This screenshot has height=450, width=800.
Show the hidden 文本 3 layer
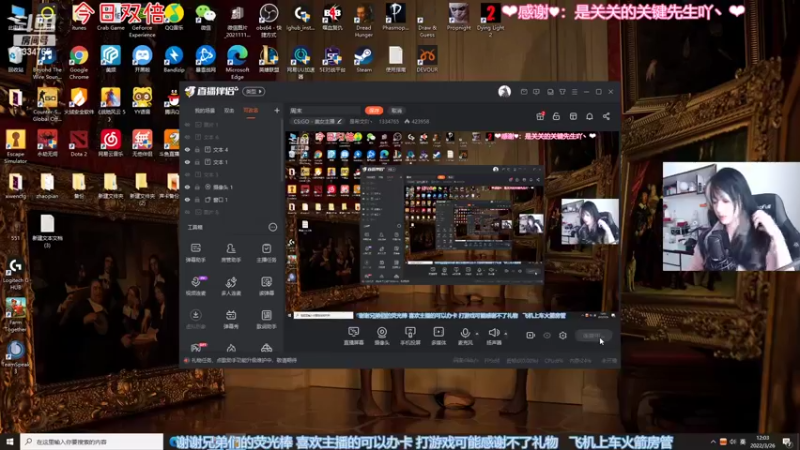(187, 174)
